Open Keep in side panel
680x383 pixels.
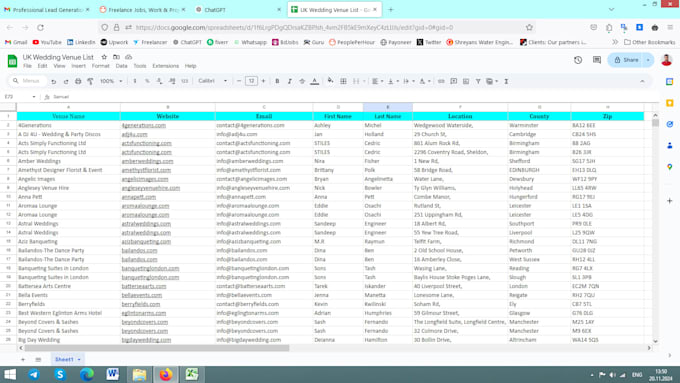point(670,103)
